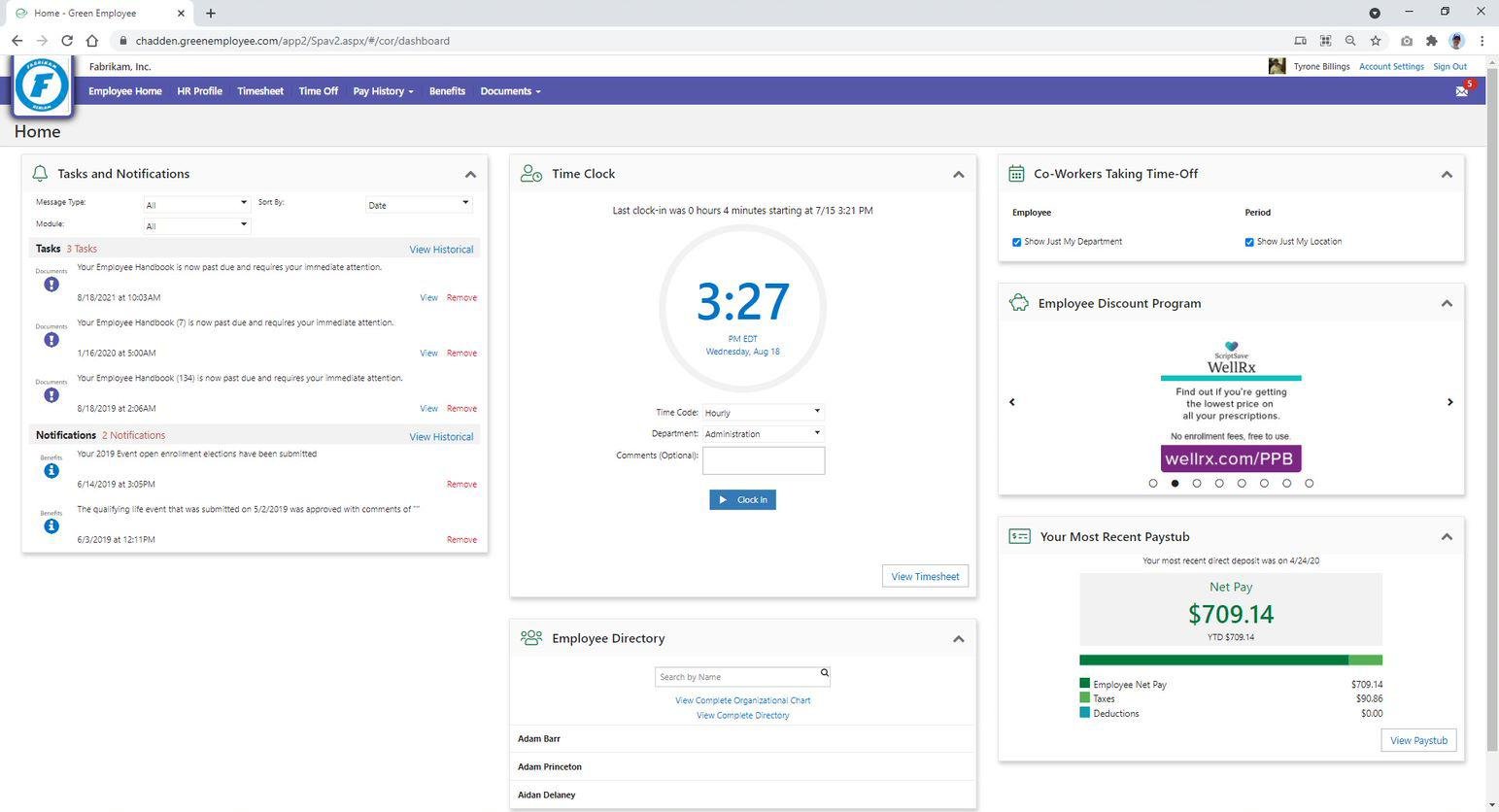
Task: Open the browser extensions puzzle icon
Action: tap(1431, 41)
